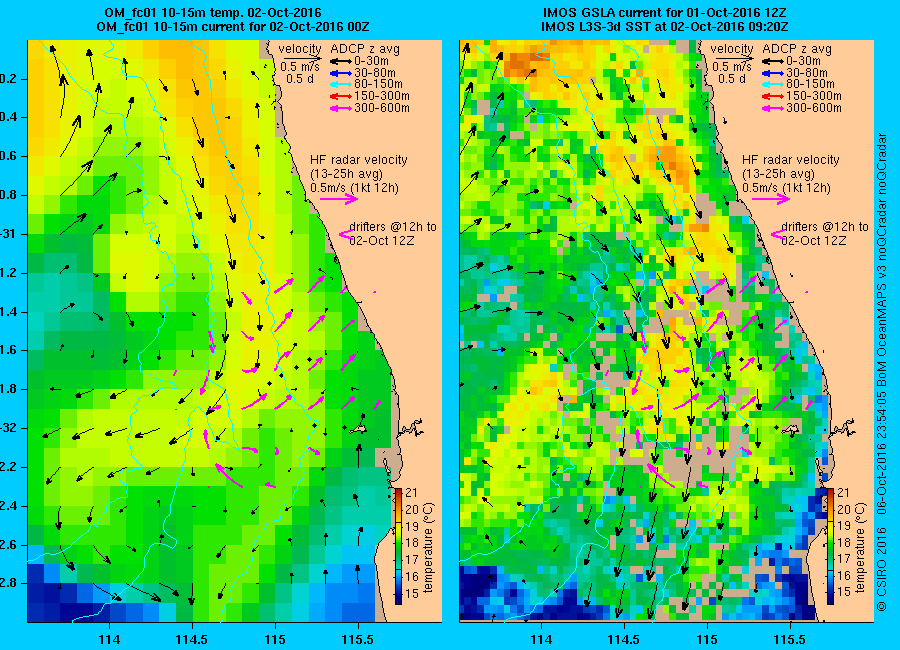The width and height of the screenshot is (900, 650).
Task: Click the OM_fc01 temperature colour bar
Action: [x=398, y=546]
